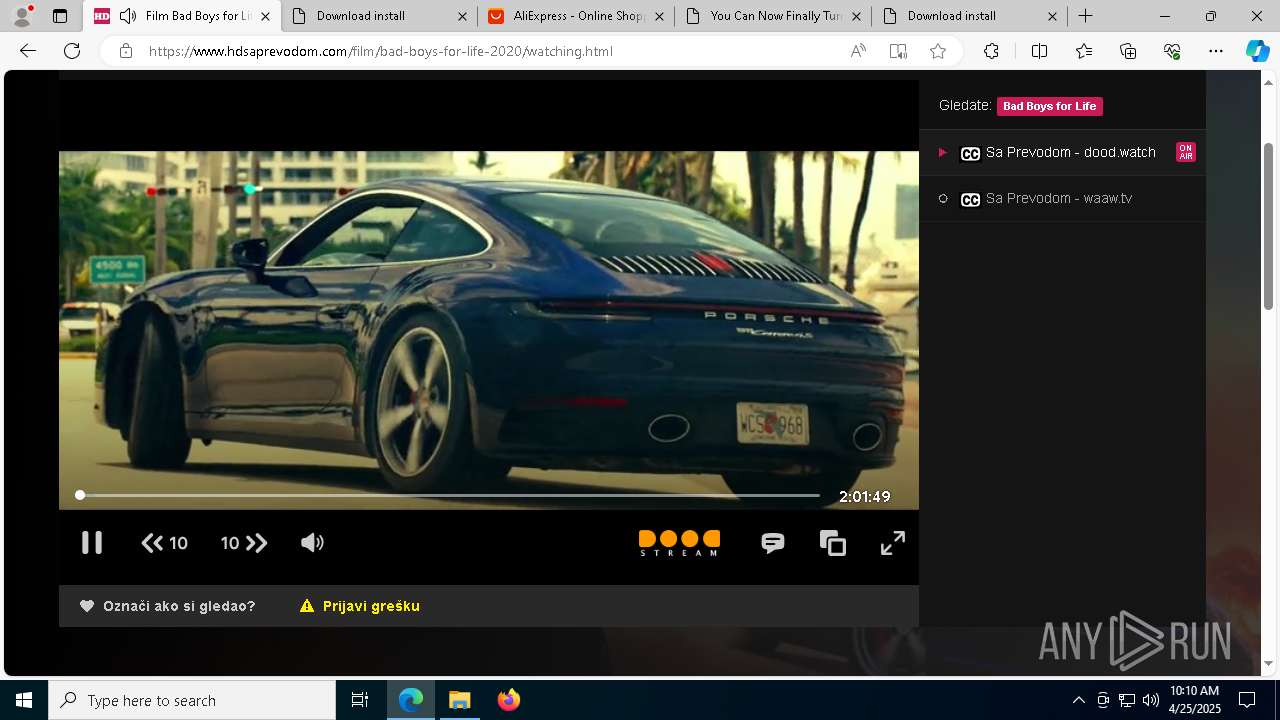Image resolution: width=1280 pixels, height=720 pixels.
Task: Open Task View on taskbar
Action: (x=360, y=700)
